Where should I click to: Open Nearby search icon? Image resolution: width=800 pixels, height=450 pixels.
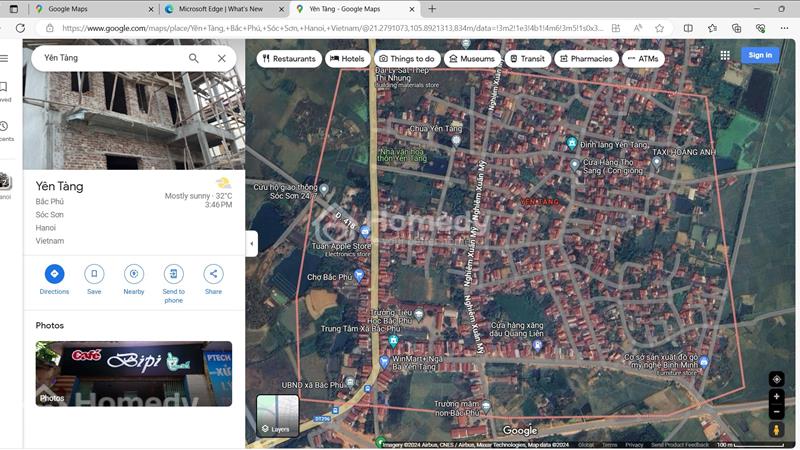point(134,274)
